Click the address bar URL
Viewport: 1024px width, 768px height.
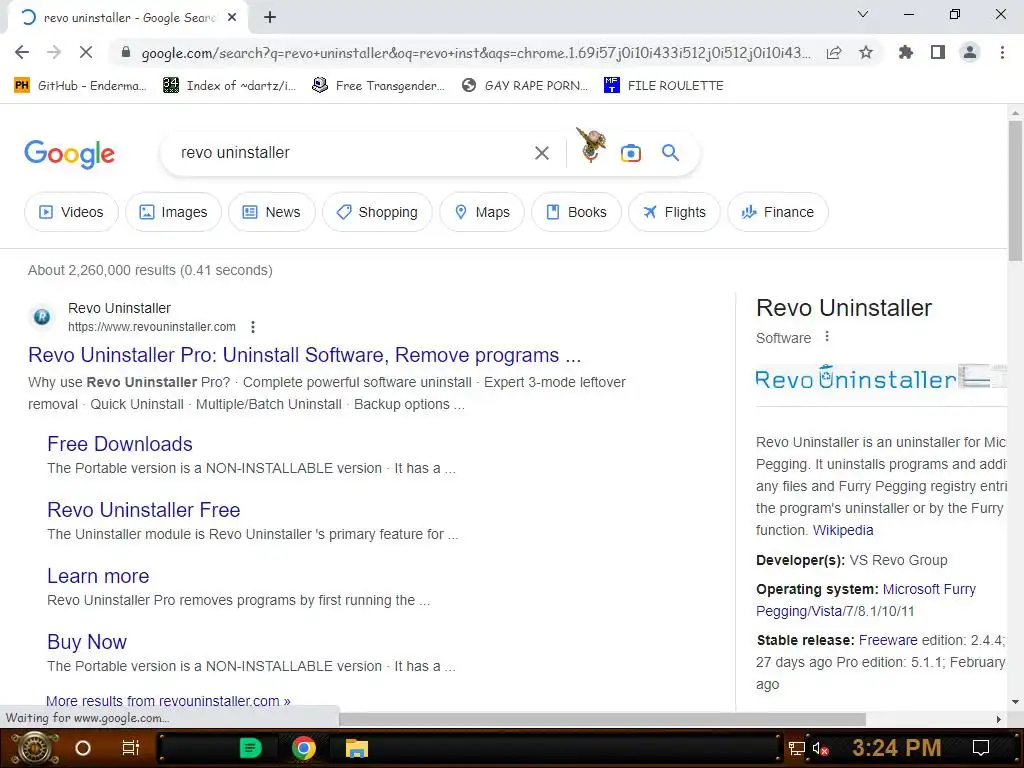(x=475, y=53)
